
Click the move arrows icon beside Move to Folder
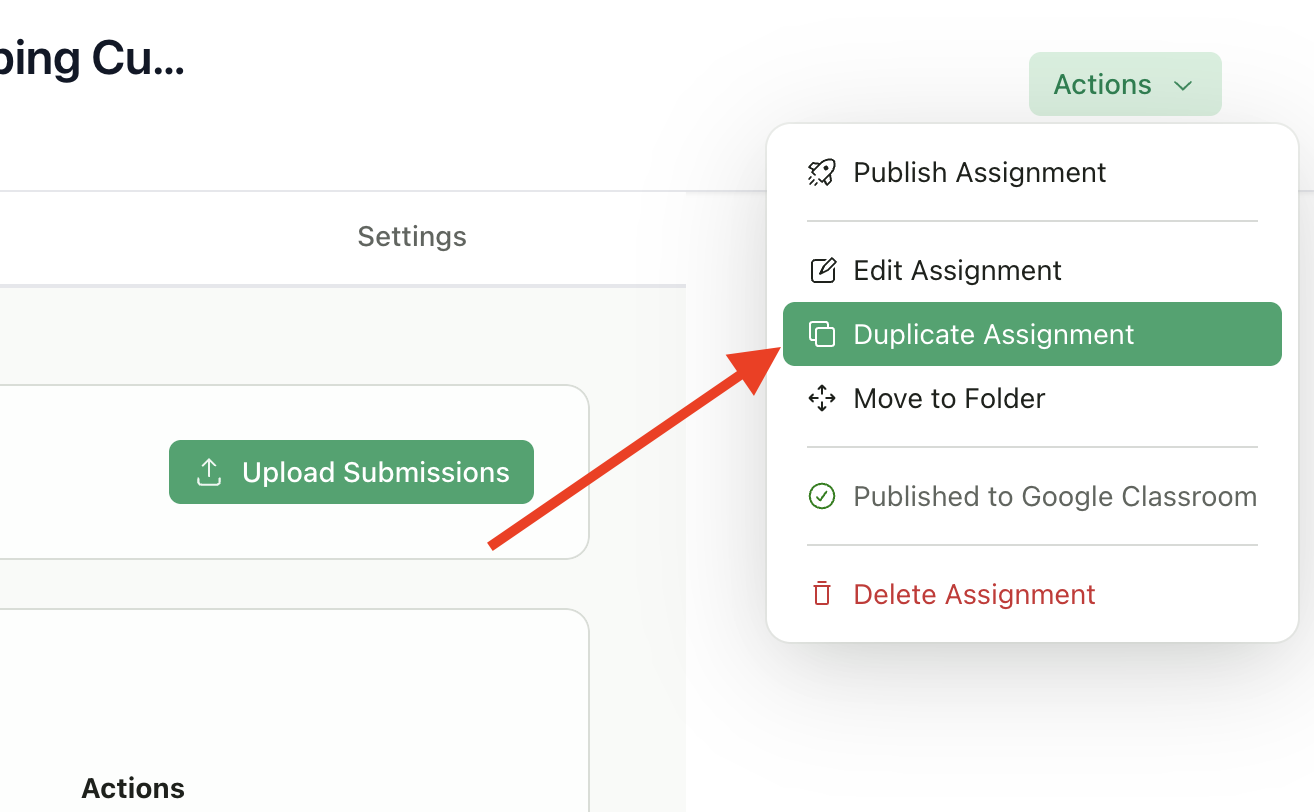(821, 398)
